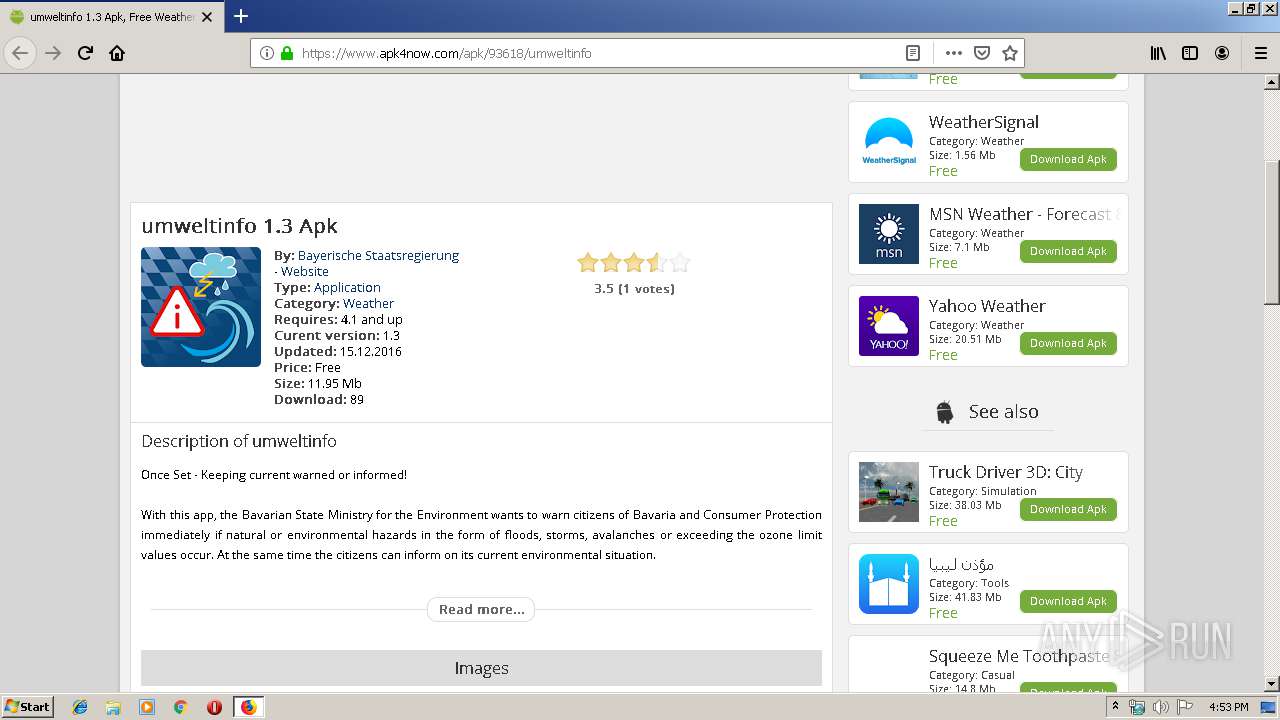Viewport: 1280px width, 720px height.
Task: Show hidden system tray icons
Action: point(1115,707)
